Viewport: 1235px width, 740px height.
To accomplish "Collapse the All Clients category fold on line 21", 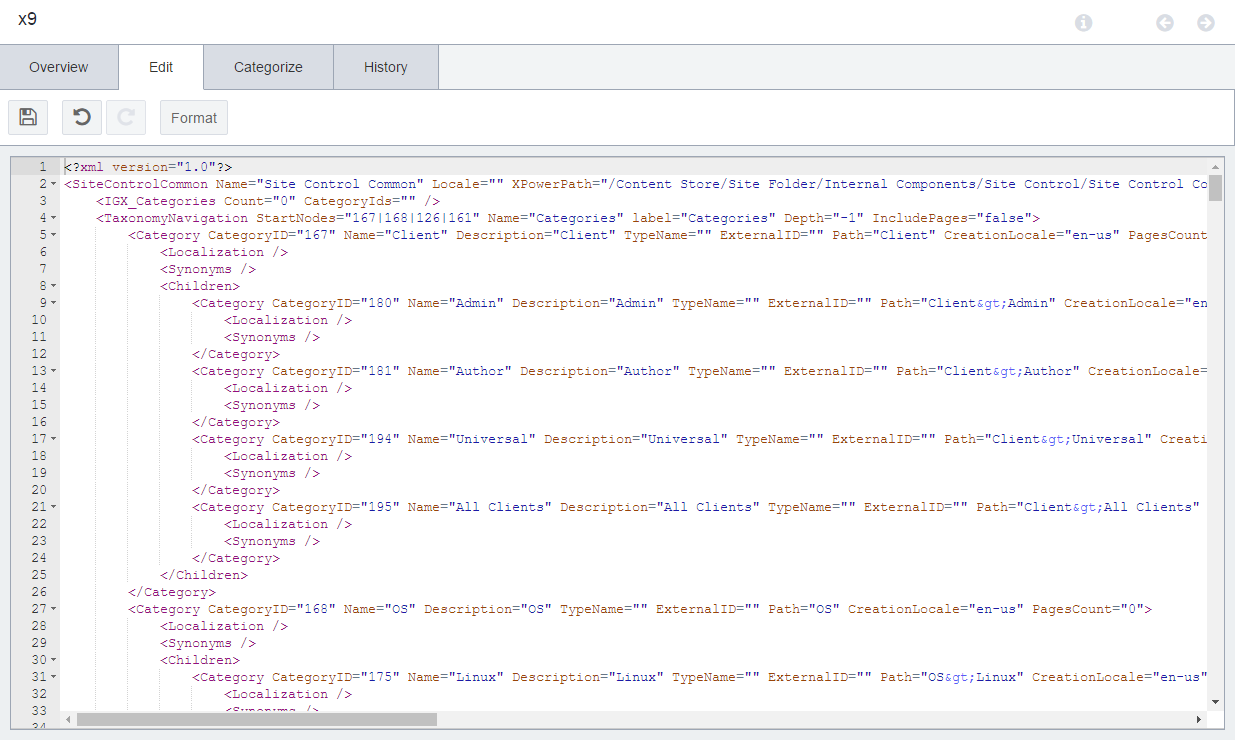I will pyautogui.click(x=53, y=507).
